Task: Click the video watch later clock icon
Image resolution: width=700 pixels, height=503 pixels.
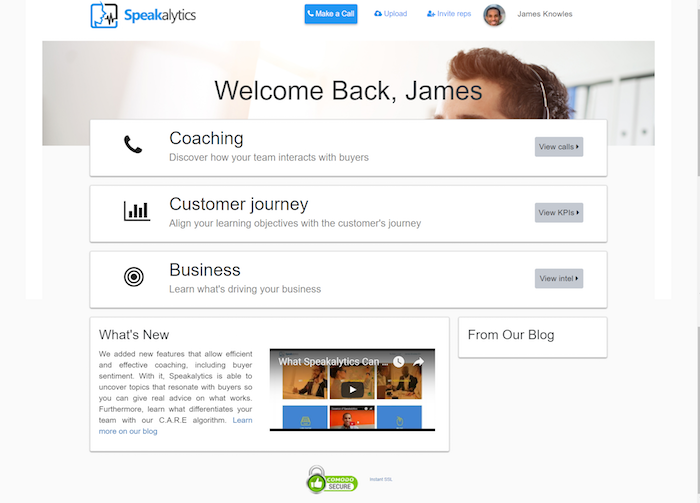Action: coord(398,362)
